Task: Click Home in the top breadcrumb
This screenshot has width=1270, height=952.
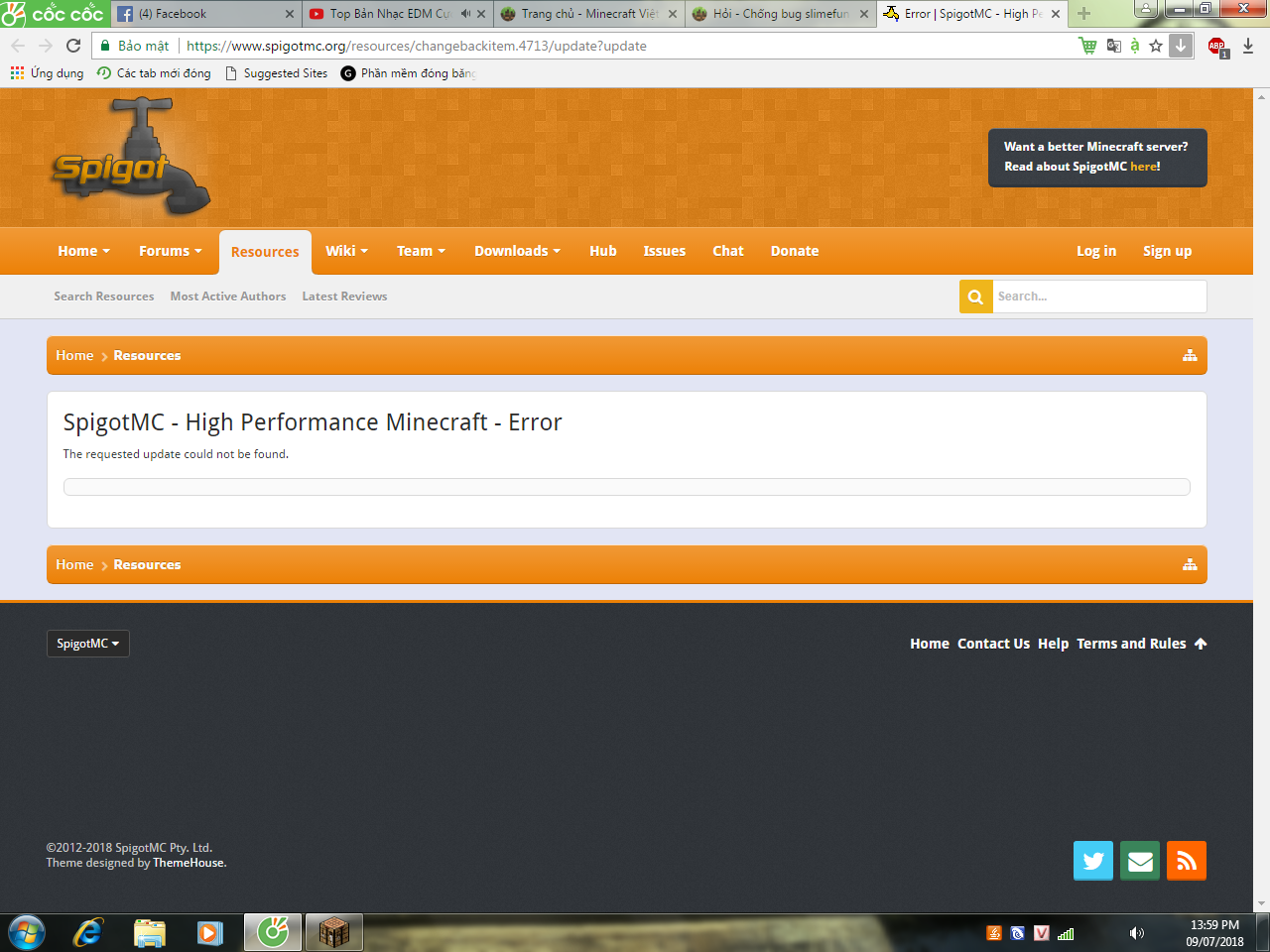Action: click(74, 355)
